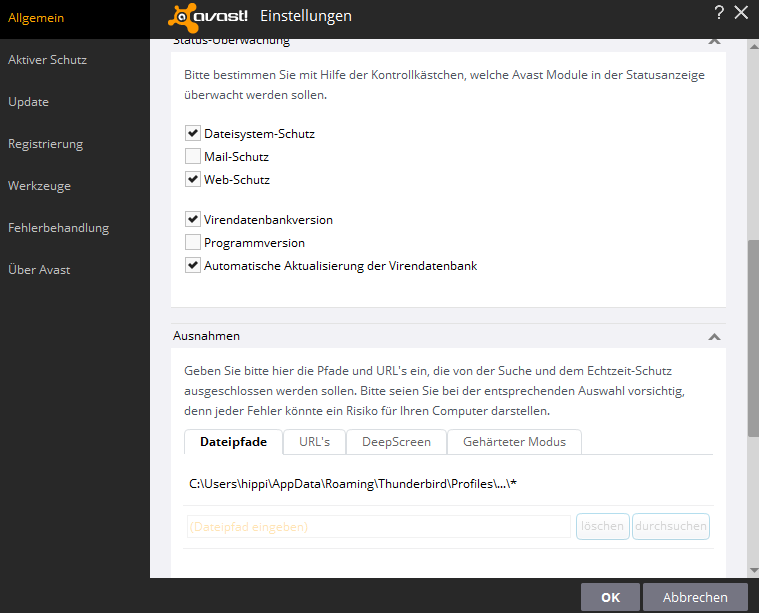This screenshot has width=759, height=613.
Task: Open the DeepScreen tab
Action: point(396,441)
